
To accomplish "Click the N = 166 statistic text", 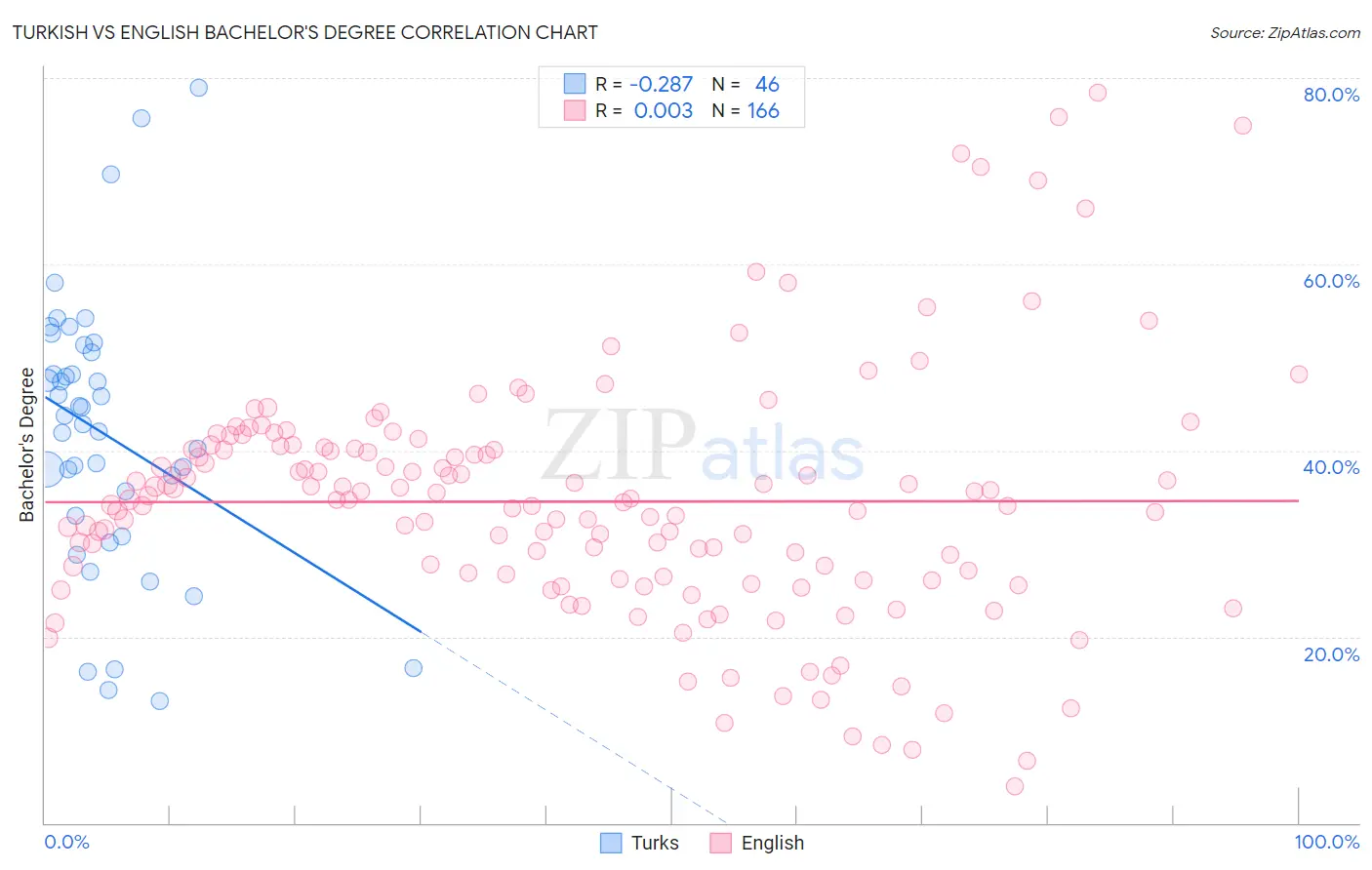I will tap(746, 110).
